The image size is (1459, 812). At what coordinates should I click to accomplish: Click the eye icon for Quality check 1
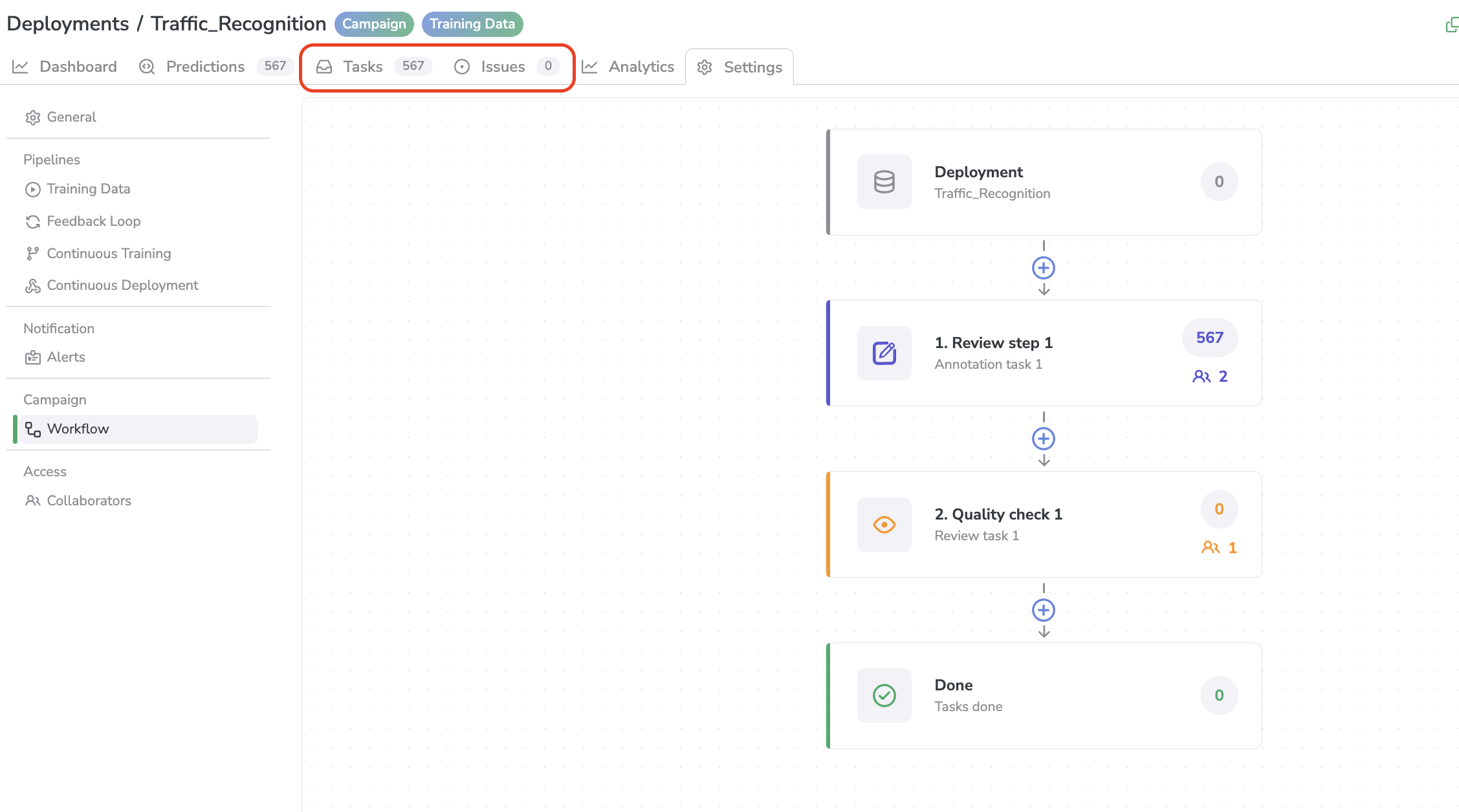884,524
